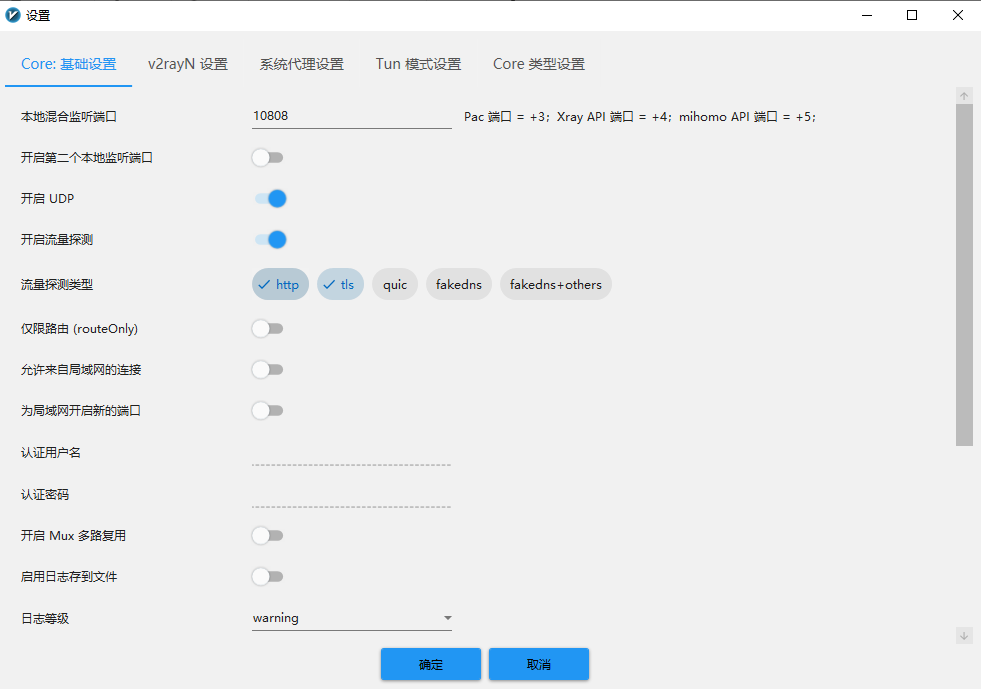
Task: Click the Pac 端口 = +3 hint text
Action: (x=504, y=117)
